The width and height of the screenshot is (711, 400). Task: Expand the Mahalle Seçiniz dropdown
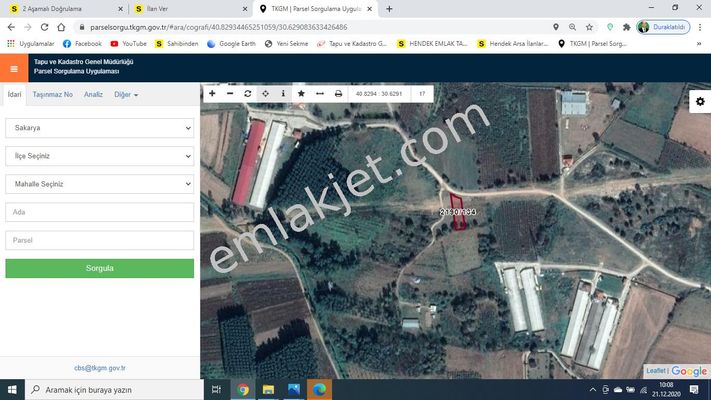99,184
